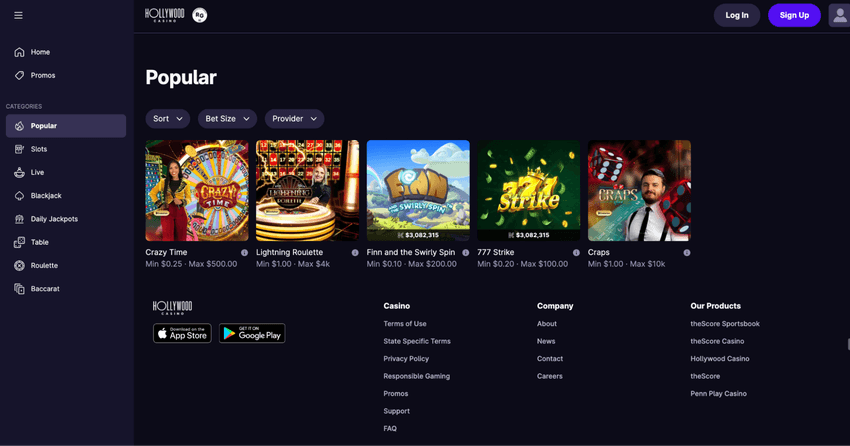850x446 pixels.
Task: Click the Blackjack spade icon
Action: 20,196
